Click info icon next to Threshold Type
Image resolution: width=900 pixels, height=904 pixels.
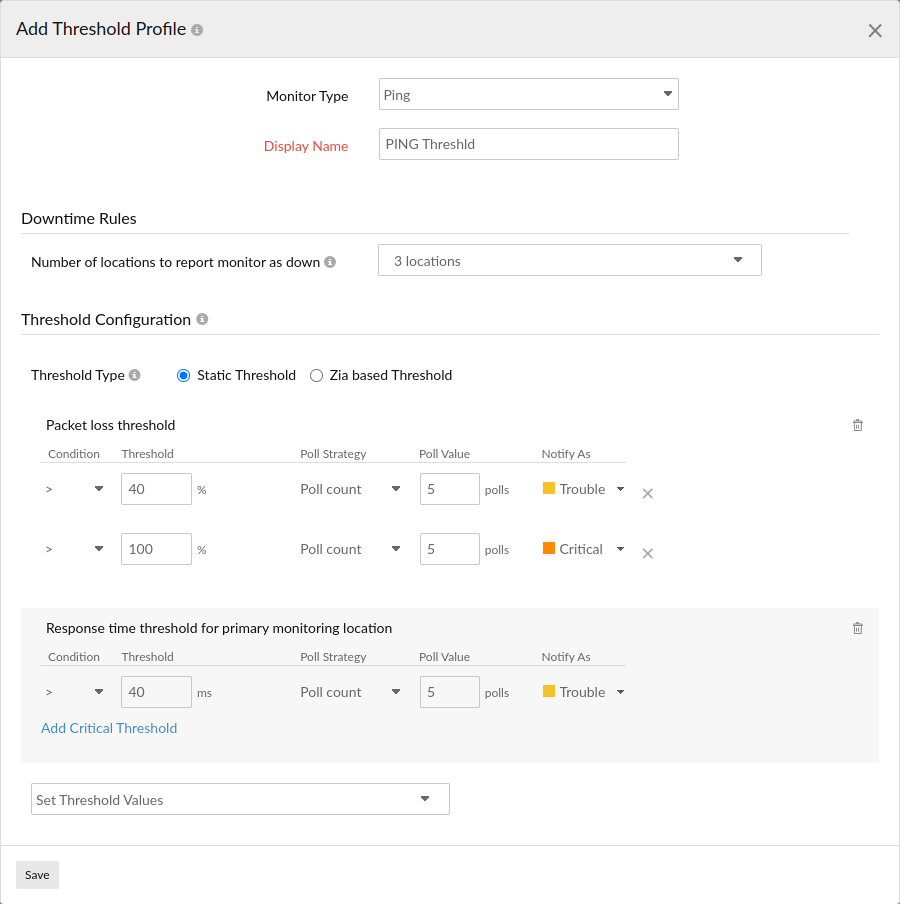point(135,376)
